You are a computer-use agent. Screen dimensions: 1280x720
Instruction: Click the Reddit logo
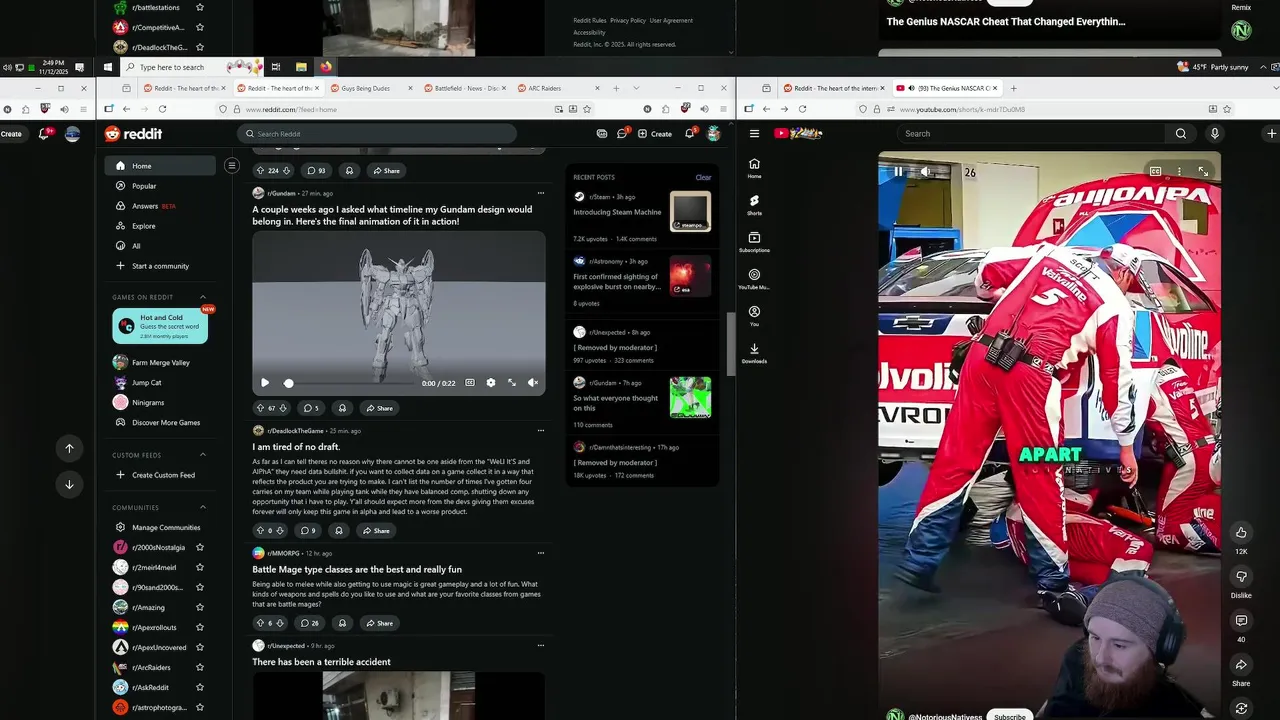[134, 134]
